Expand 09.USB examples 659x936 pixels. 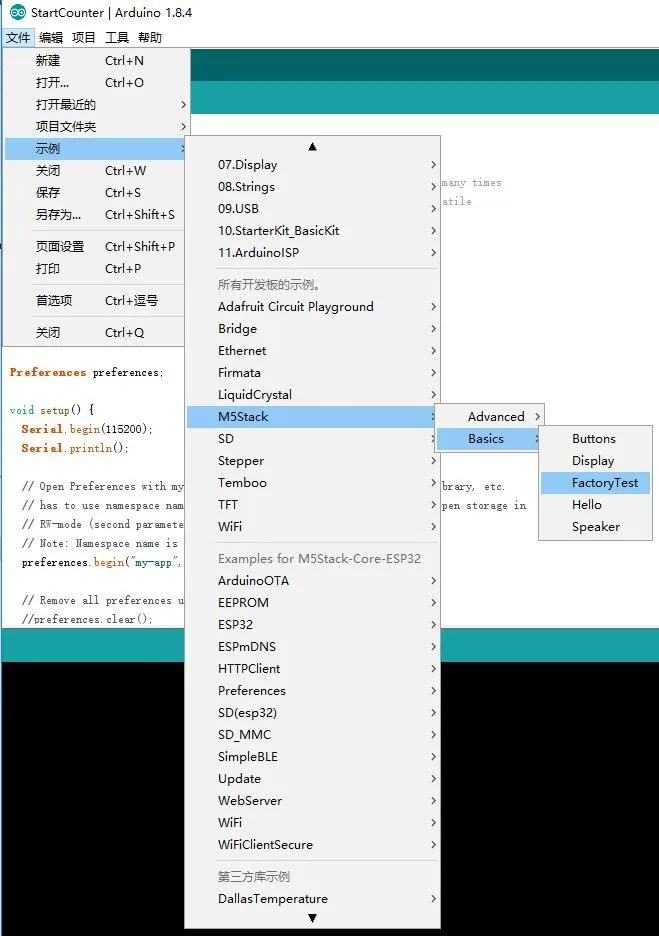coord(312,209)
